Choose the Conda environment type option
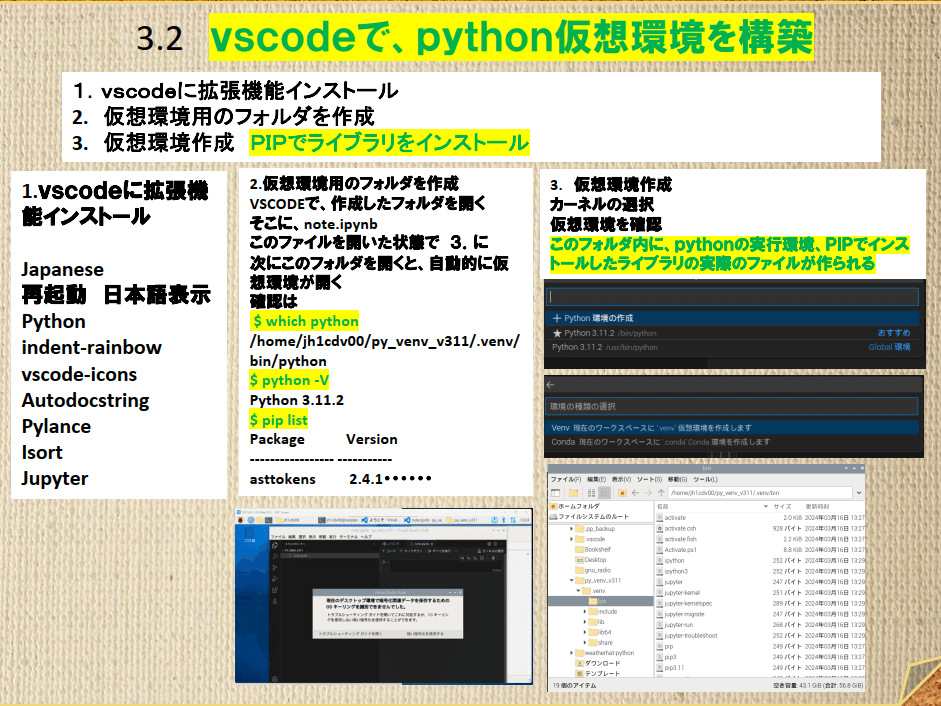The height and width of the screenshot is (706, 941). (x=732, y=442)
